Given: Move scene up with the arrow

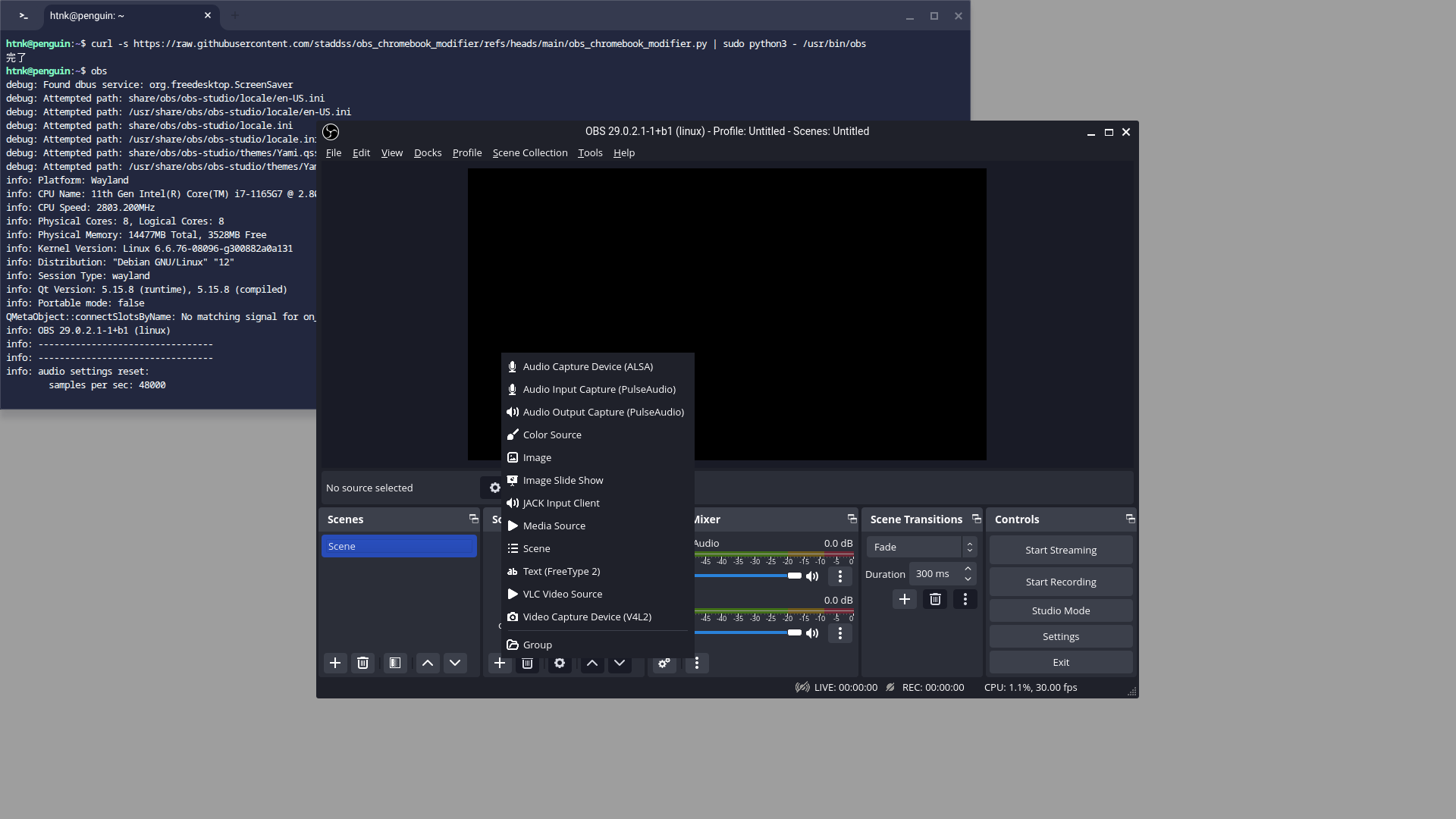Looking at the screenshot, I should coord(428,664).
